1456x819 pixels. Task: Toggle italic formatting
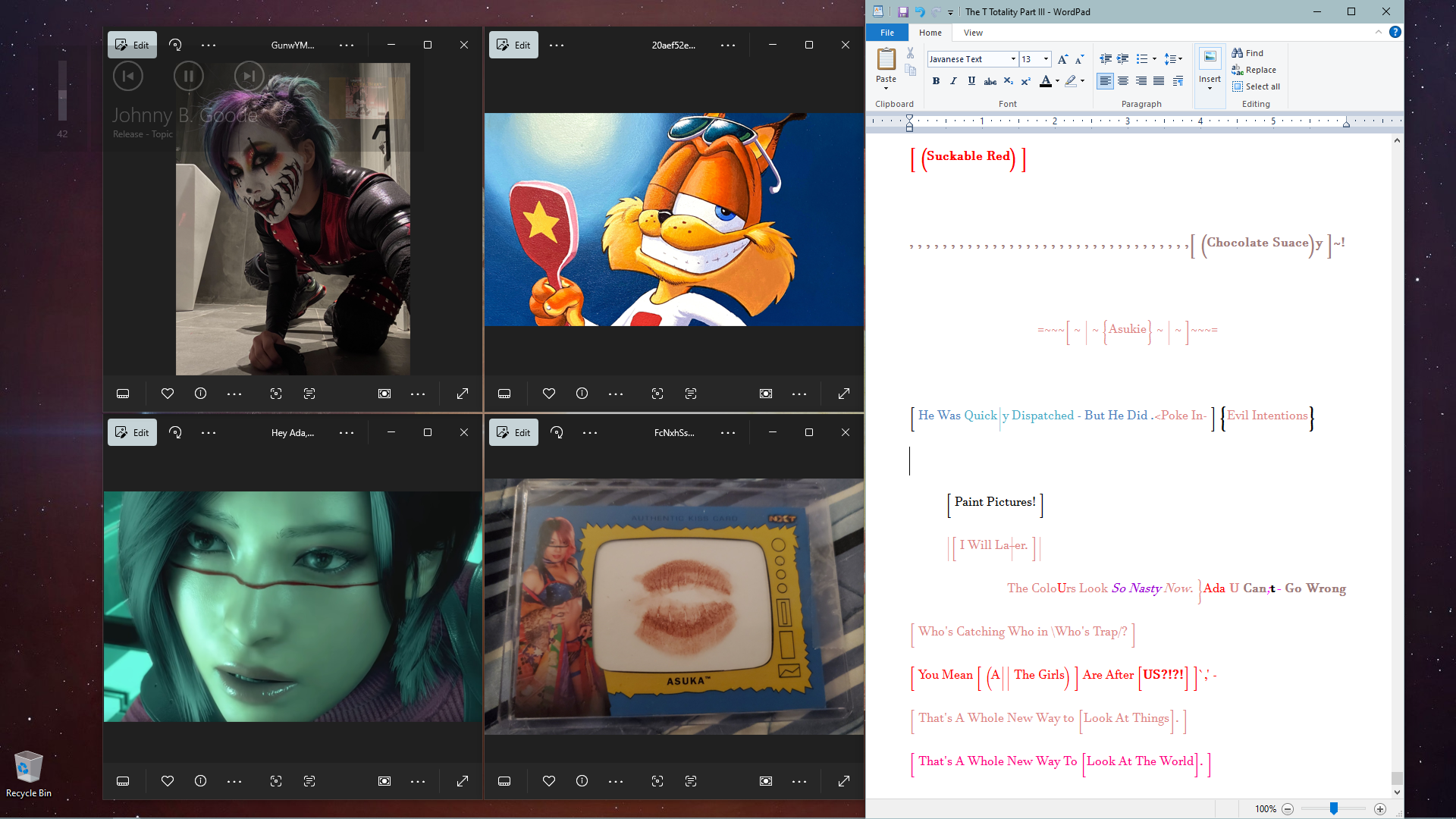click(x=953, y=81)
